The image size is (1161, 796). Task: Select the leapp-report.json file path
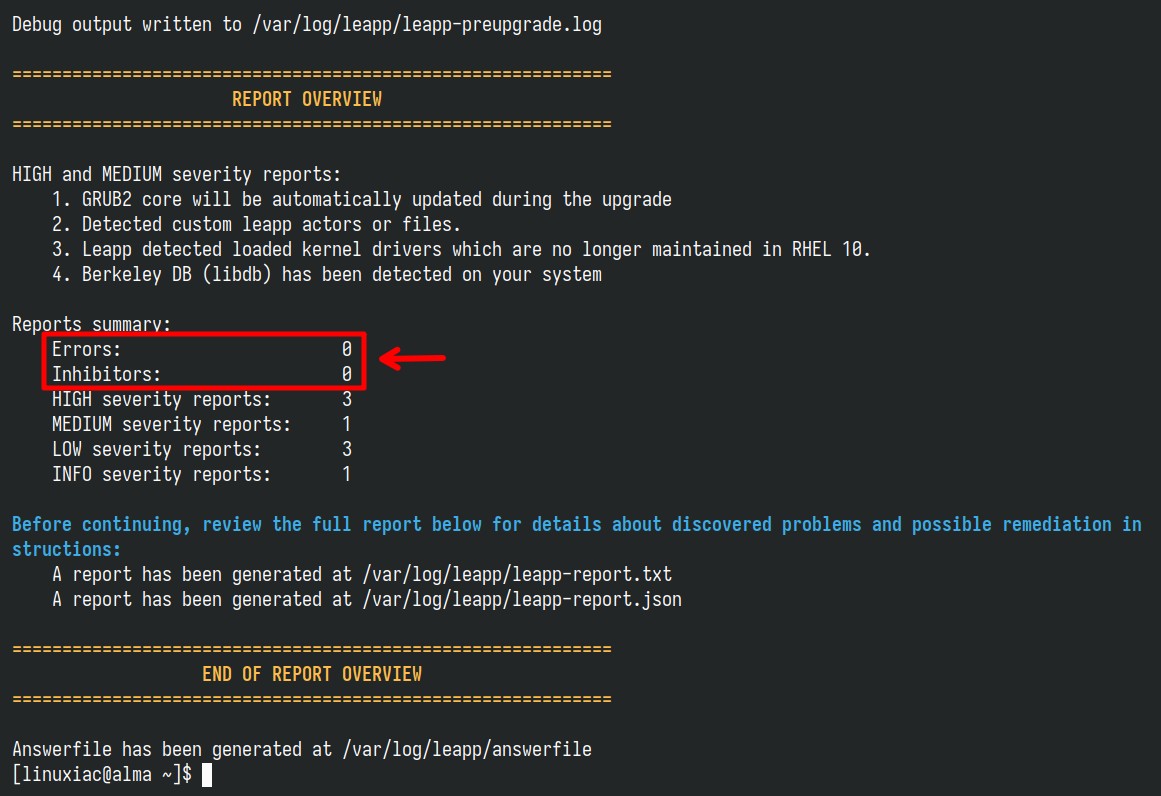pos(522,600)
